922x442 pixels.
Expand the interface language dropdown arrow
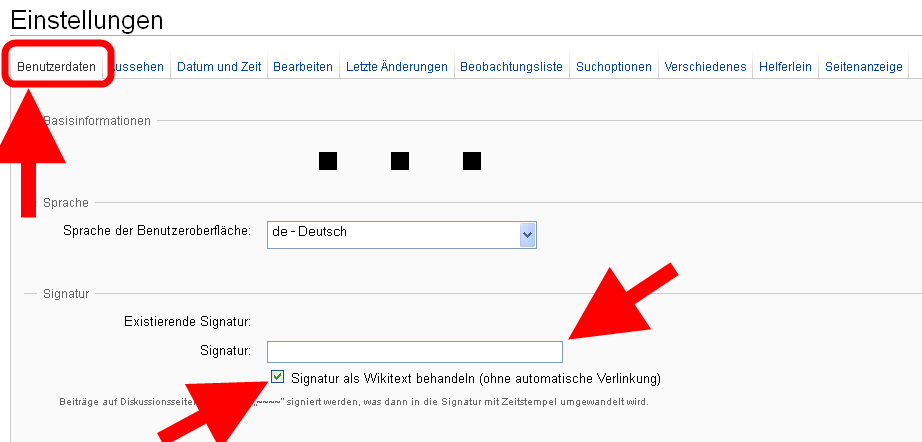(528, 233)
